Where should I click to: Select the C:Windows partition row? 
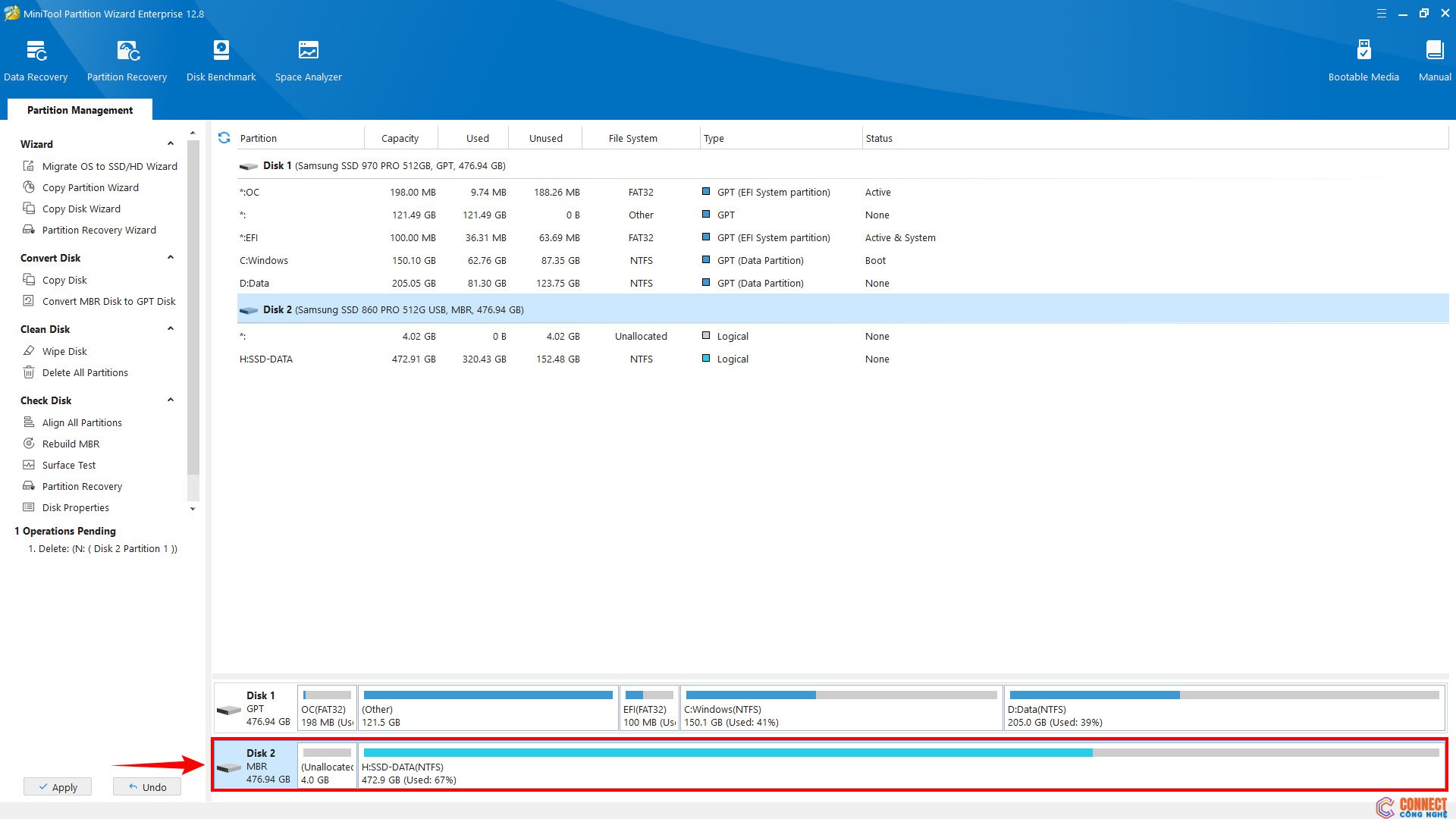click(x=843, y=260)
